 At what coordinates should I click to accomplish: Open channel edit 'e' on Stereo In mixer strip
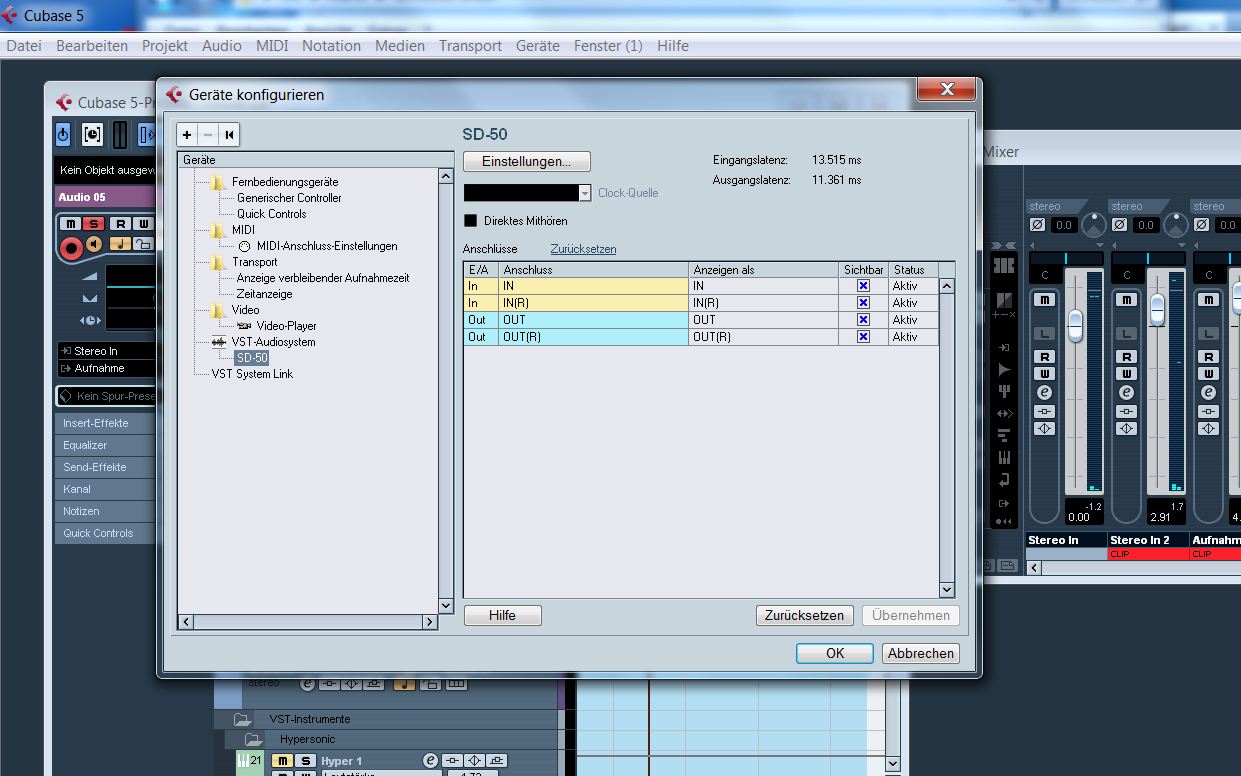point(1045,393)
